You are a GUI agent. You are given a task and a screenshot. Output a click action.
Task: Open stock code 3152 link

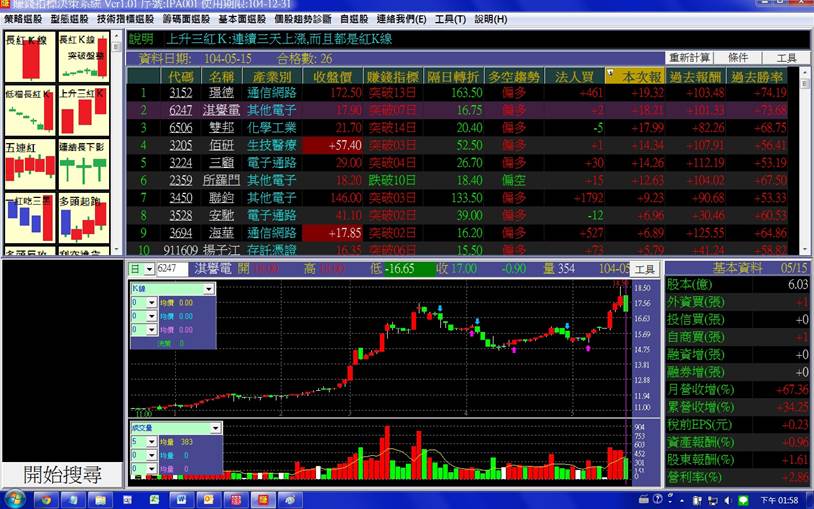pos(181,93)
